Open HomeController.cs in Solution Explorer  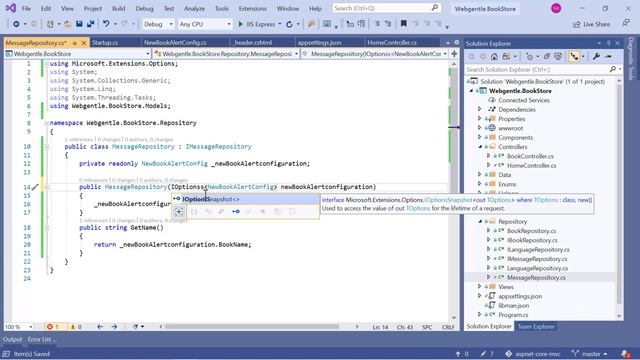(531, 165)
